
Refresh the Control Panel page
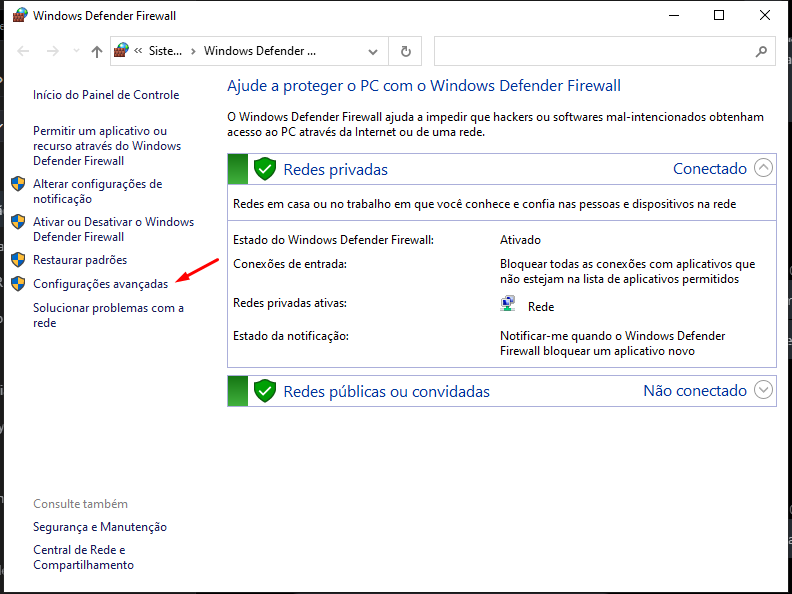[x=406, y=52]
